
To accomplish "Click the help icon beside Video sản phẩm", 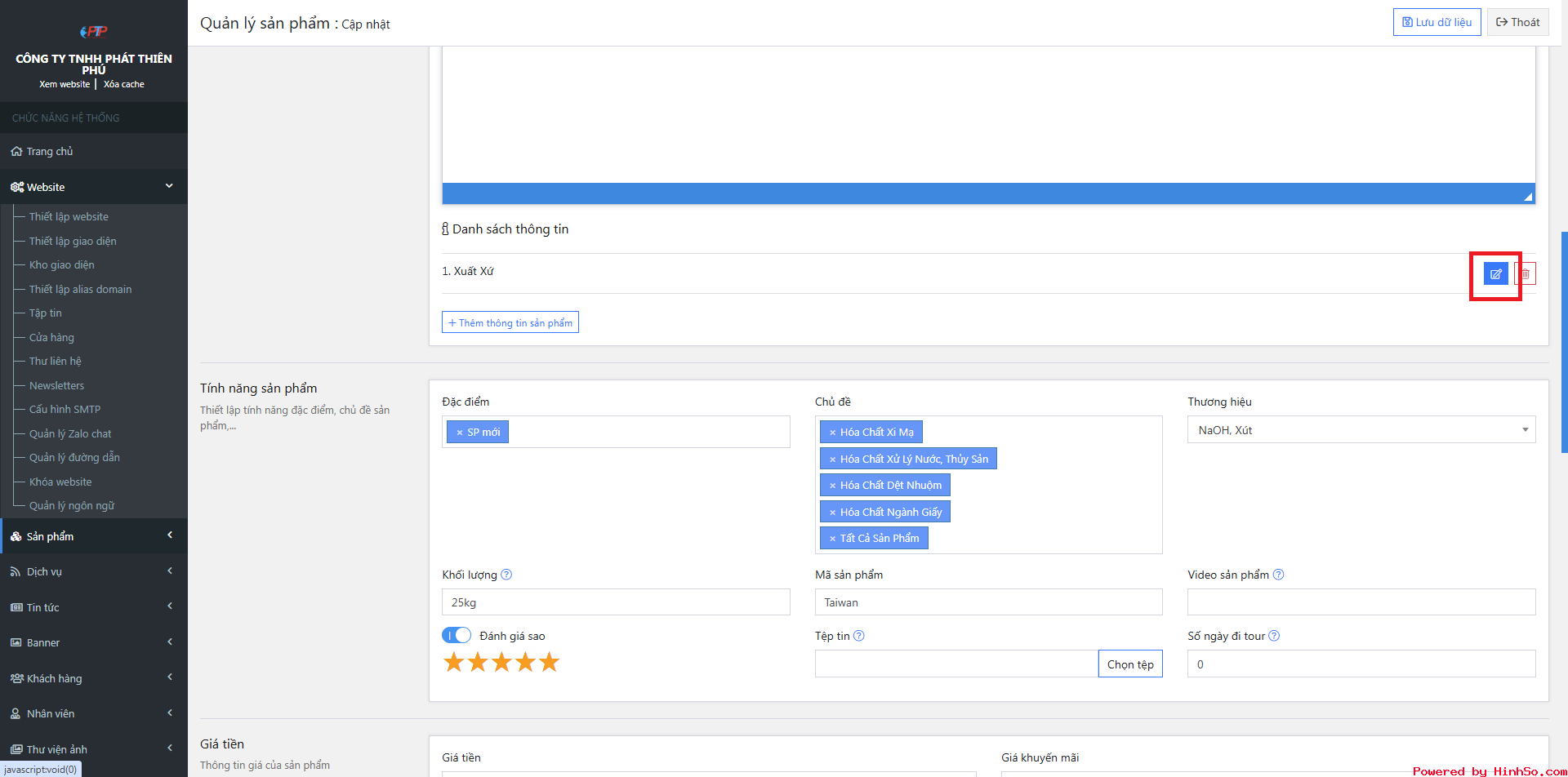I will (x=1279, y=575).
